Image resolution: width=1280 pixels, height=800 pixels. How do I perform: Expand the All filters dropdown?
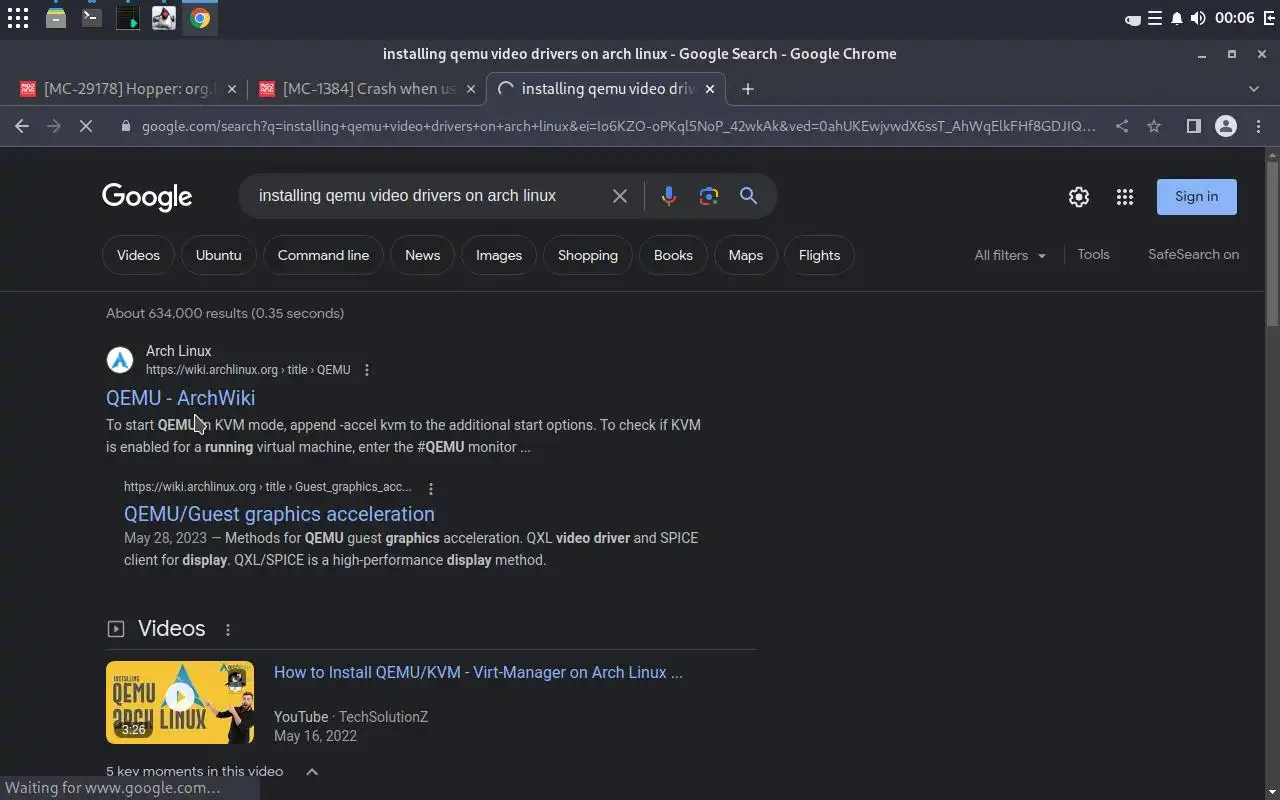click(1010, 255)
